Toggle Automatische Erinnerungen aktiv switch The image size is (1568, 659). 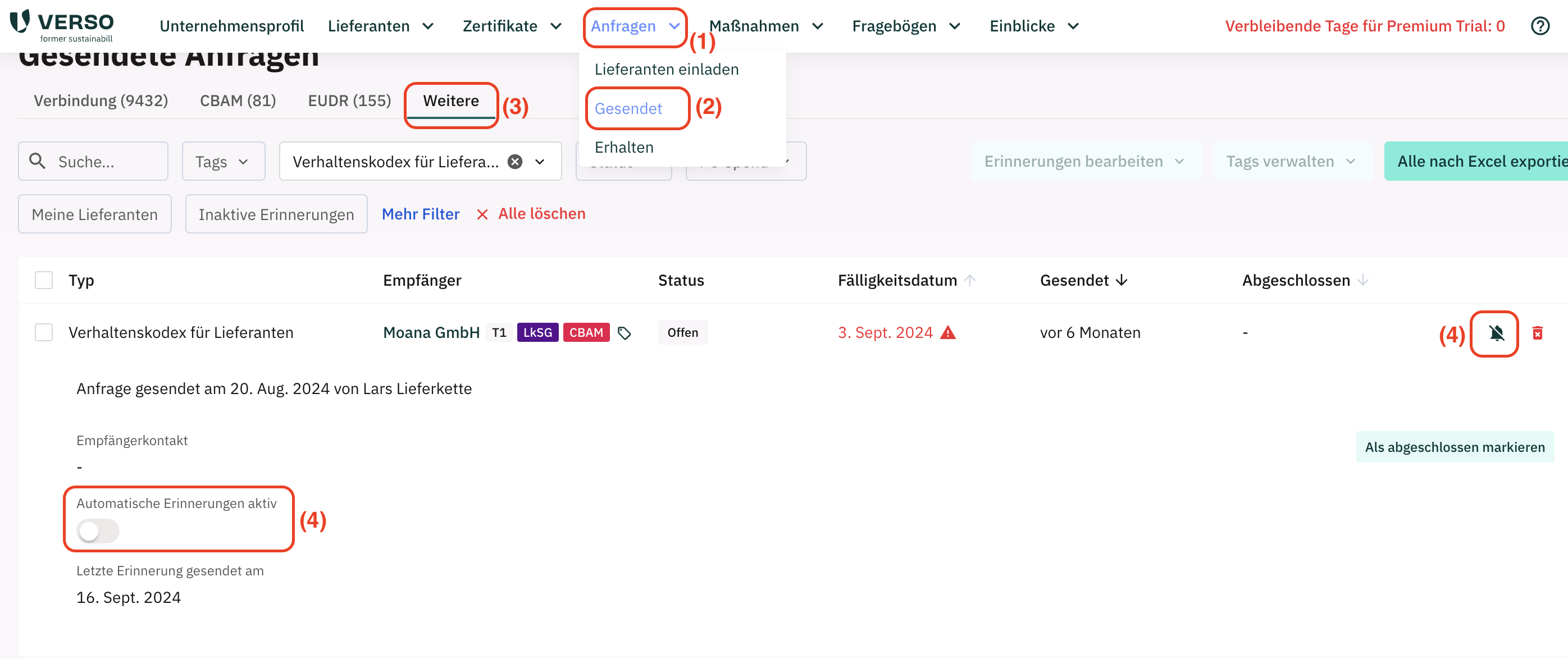coord(98,530)
